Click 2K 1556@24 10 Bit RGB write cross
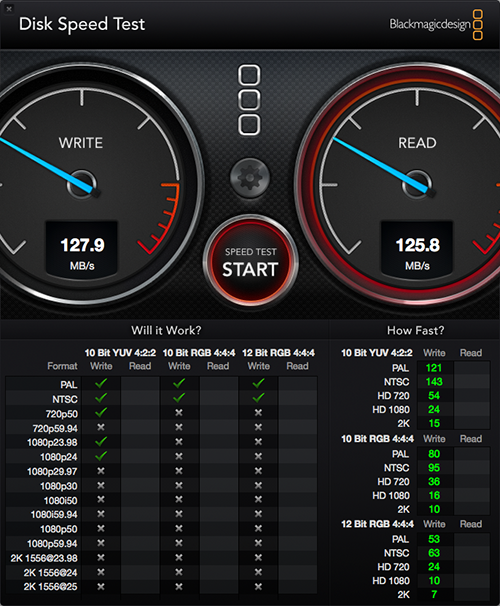This screenshot has height=606, width=500. 179,572
